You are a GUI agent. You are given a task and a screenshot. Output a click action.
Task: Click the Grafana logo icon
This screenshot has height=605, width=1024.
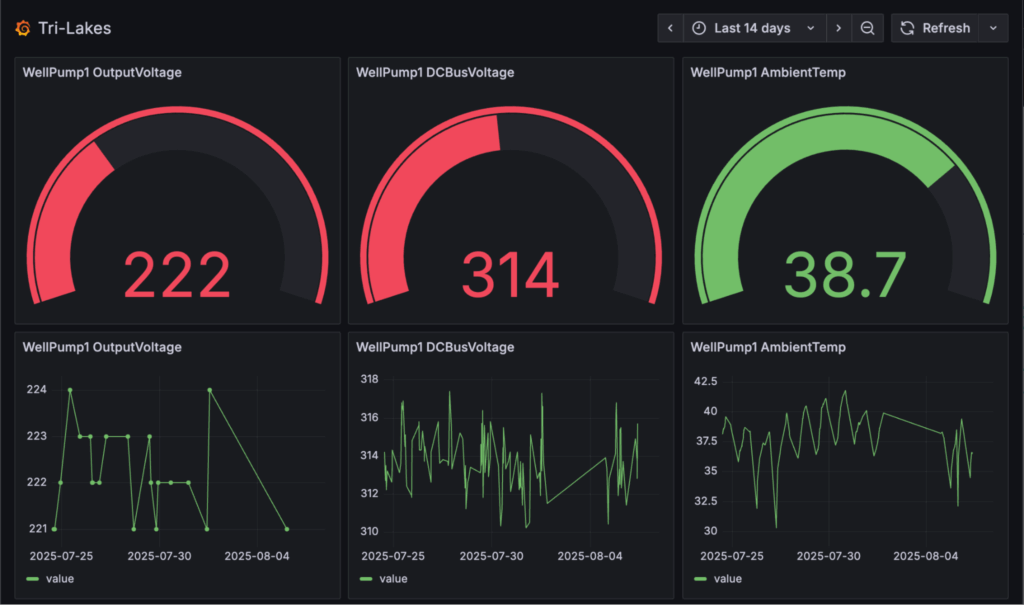23,28
